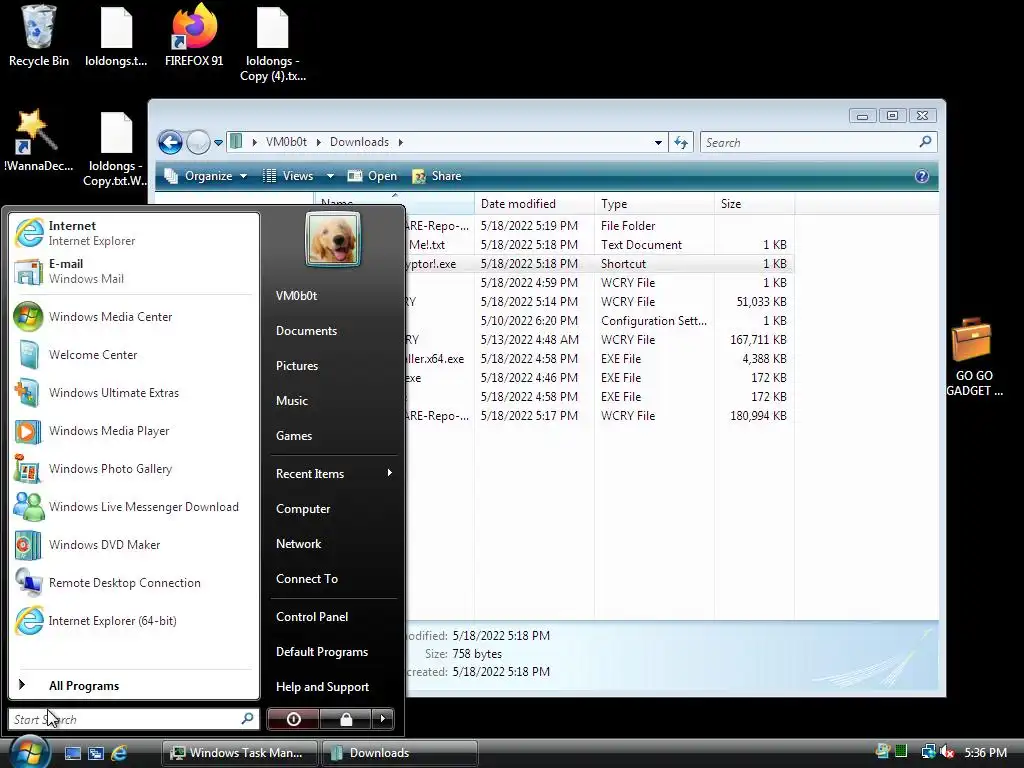Click the Explorer Forward arrow button
Screen dimensions: 1024x768
[x=198, y=142]
